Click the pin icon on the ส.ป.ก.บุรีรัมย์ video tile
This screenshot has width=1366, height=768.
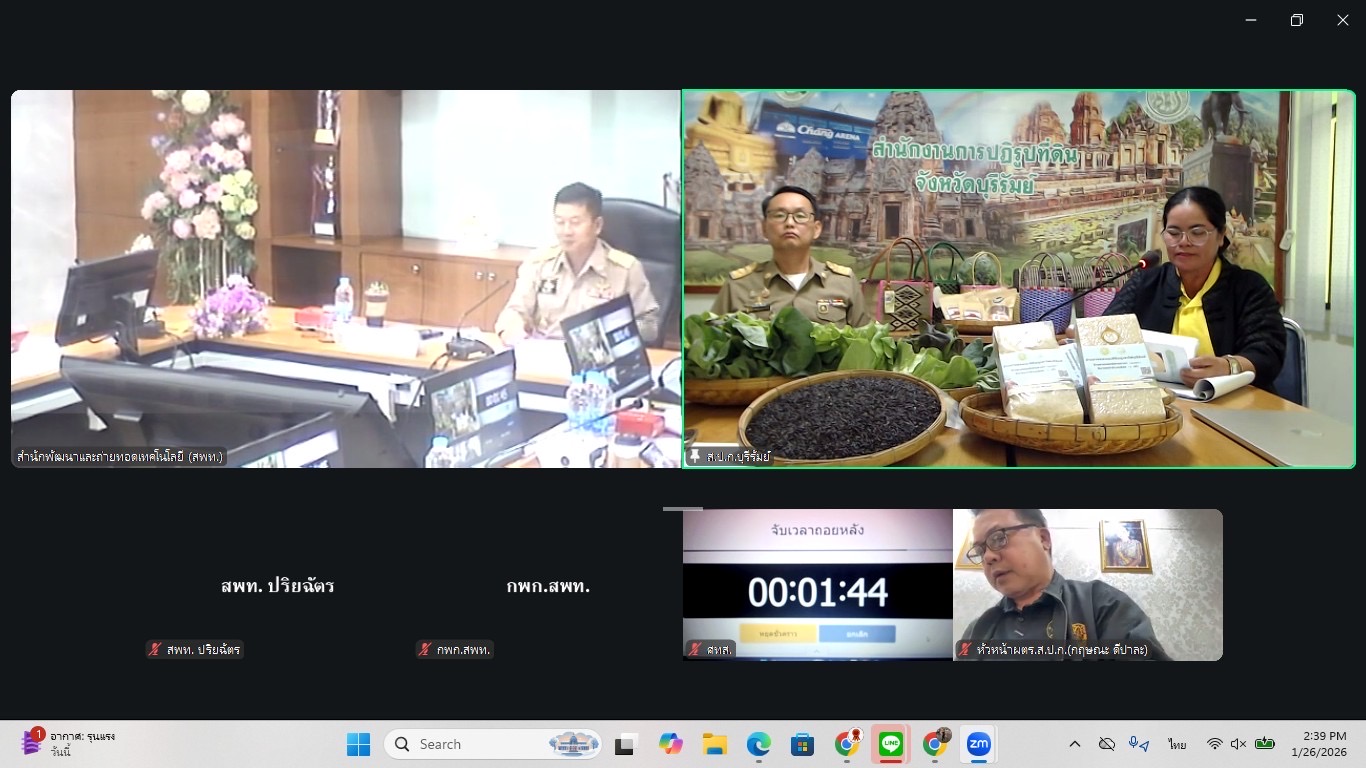(x=693, y=455)
